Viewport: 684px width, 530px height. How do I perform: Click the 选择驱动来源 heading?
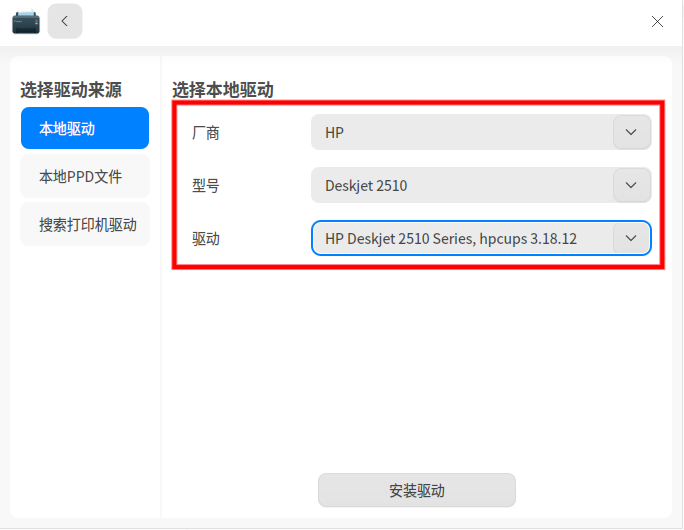pyautogui.click(x=71, y=90)
